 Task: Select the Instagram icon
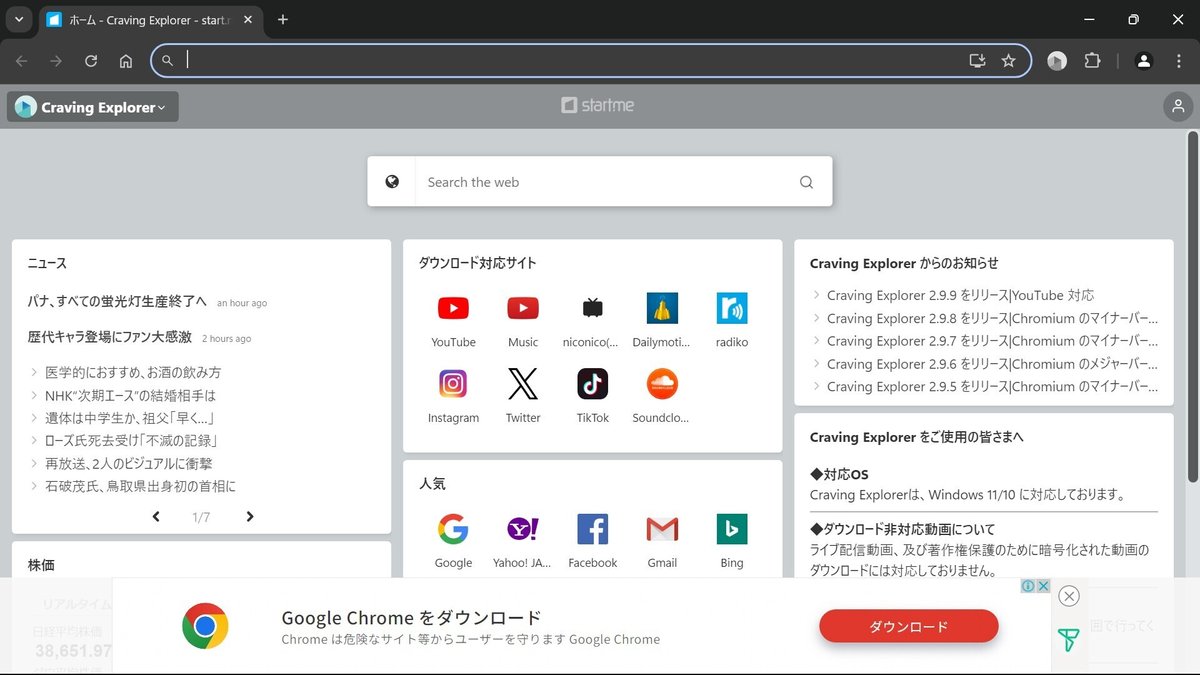[453, 383]
